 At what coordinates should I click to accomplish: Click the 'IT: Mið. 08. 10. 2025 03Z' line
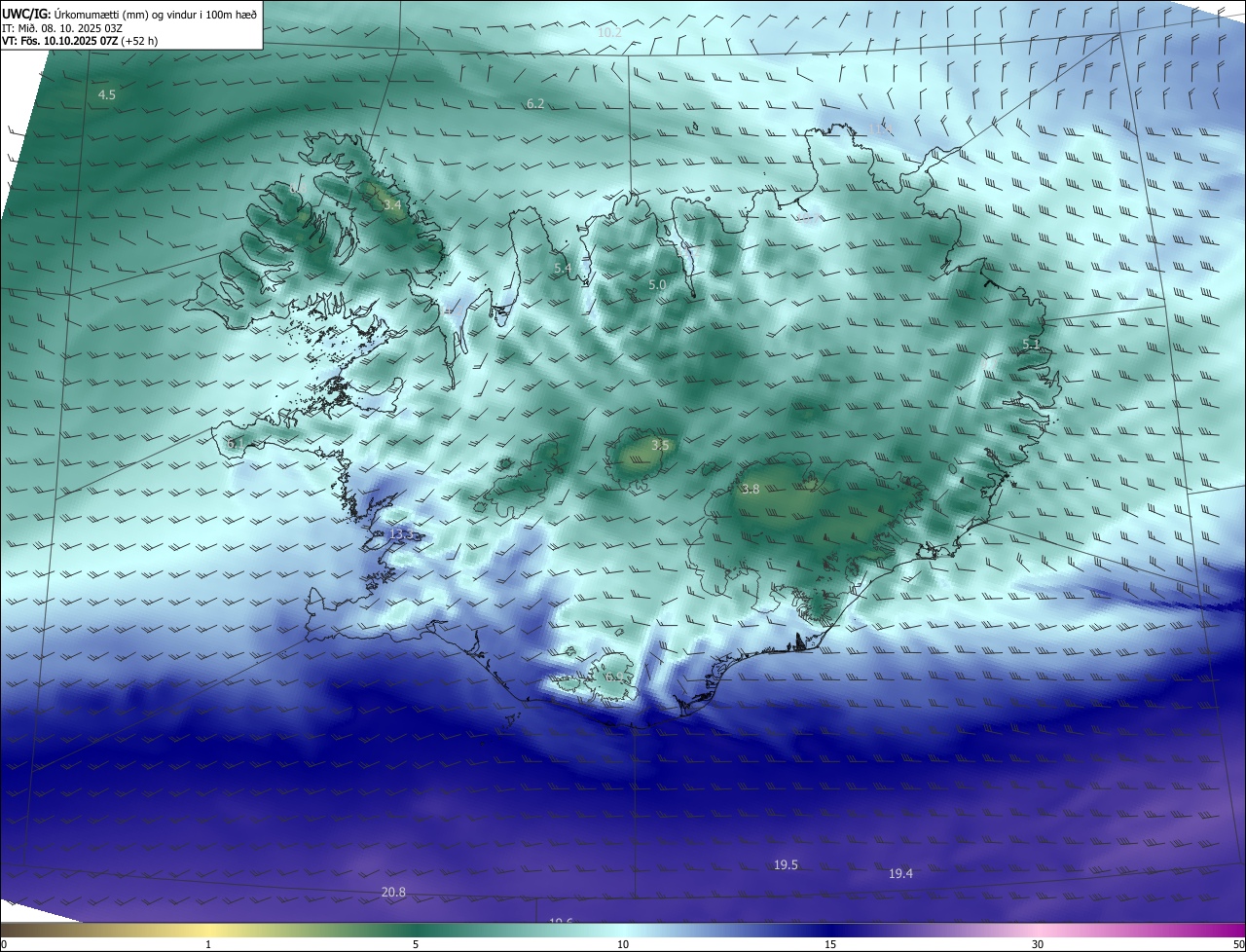point(62,28)
